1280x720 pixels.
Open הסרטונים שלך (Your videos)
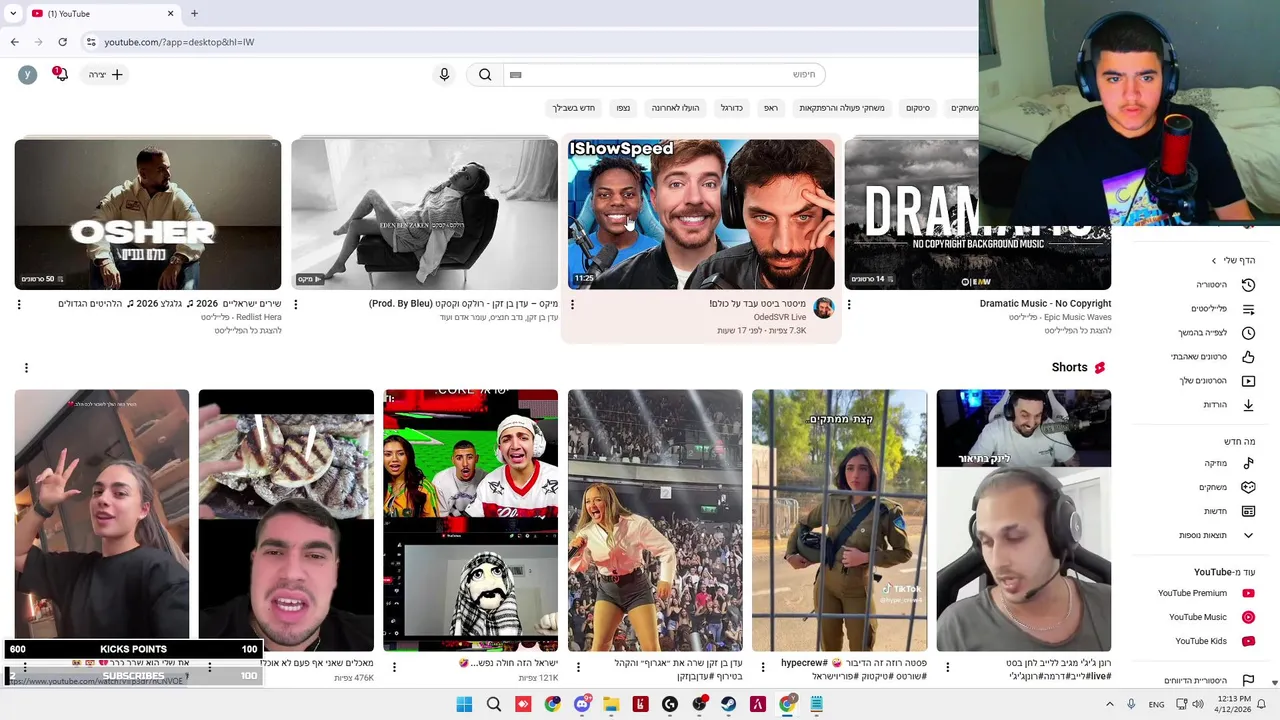coord(1218,381)
